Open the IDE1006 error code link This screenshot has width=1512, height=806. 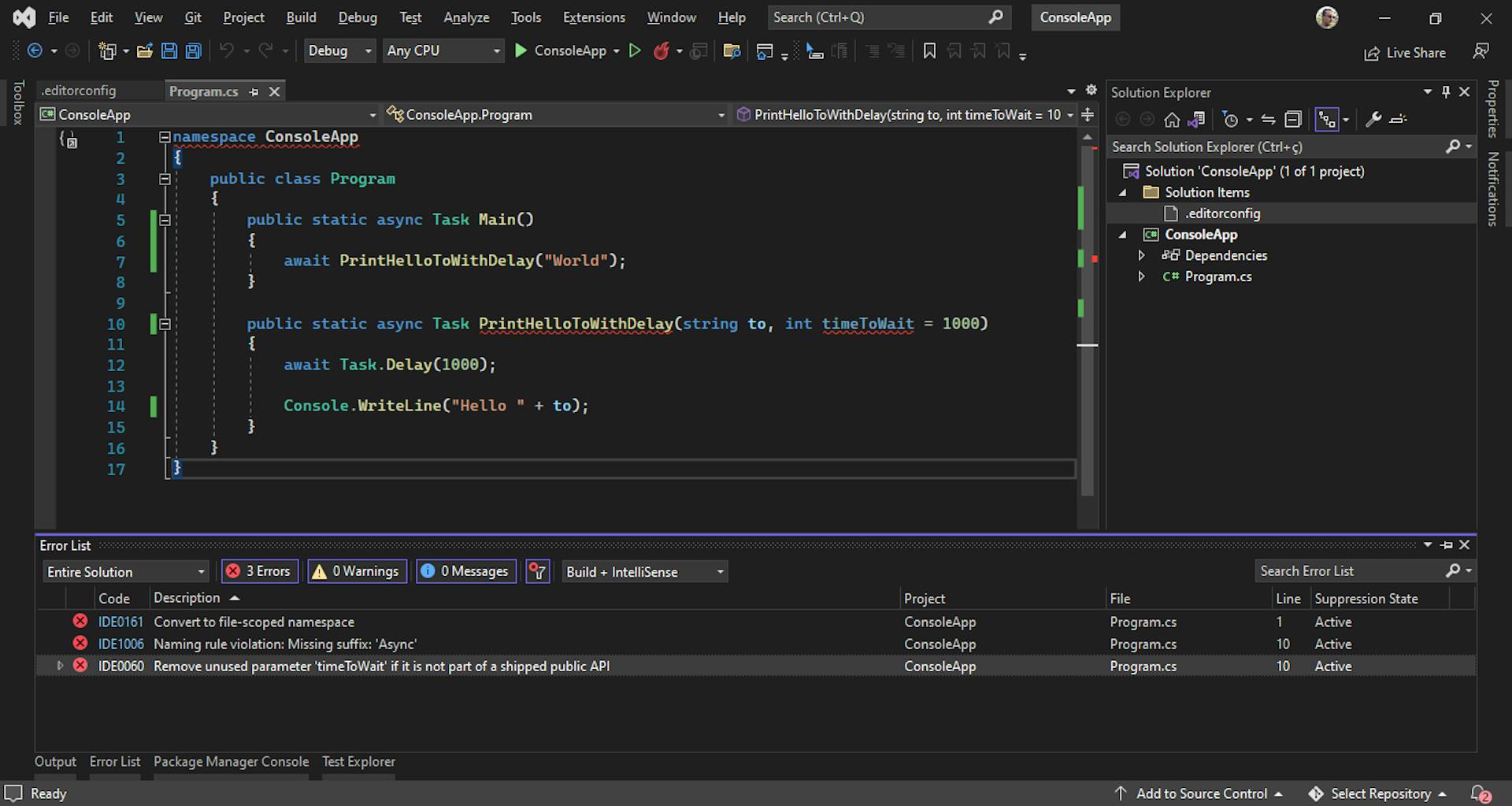pos(120,644)
